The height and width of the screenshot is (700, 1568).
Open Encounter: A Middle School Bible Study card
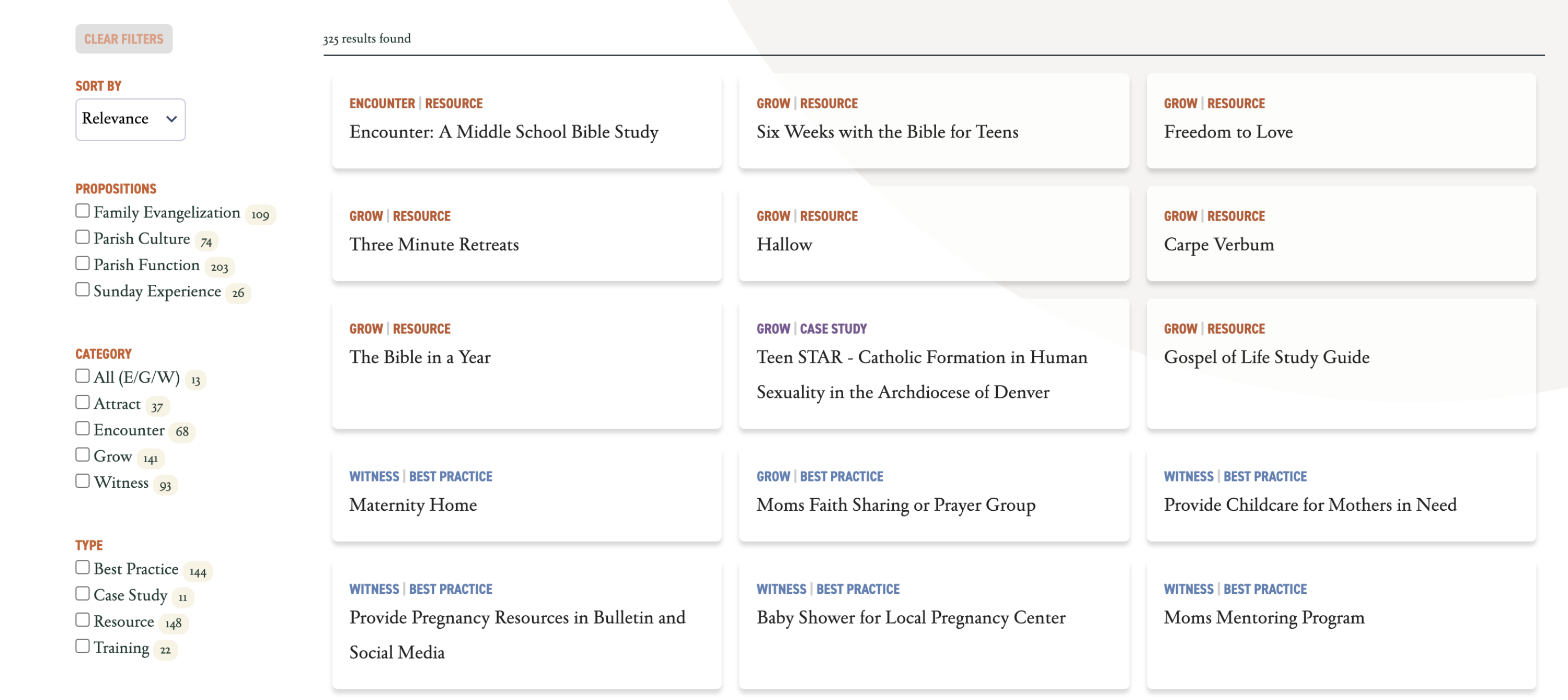tap(526, 121)
